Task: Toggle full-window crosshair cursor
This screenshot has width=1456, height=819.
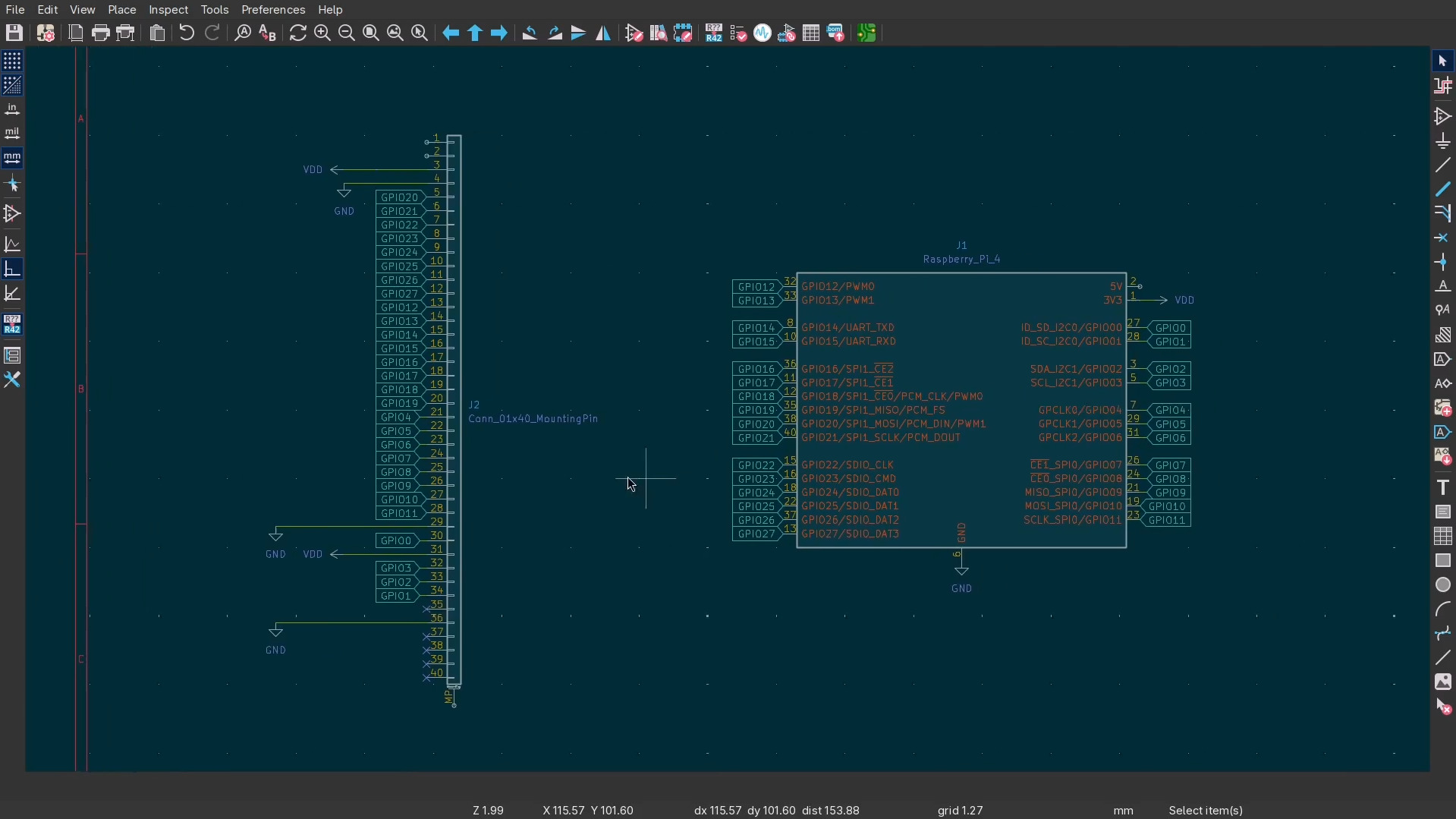Action: click(12, 184)
